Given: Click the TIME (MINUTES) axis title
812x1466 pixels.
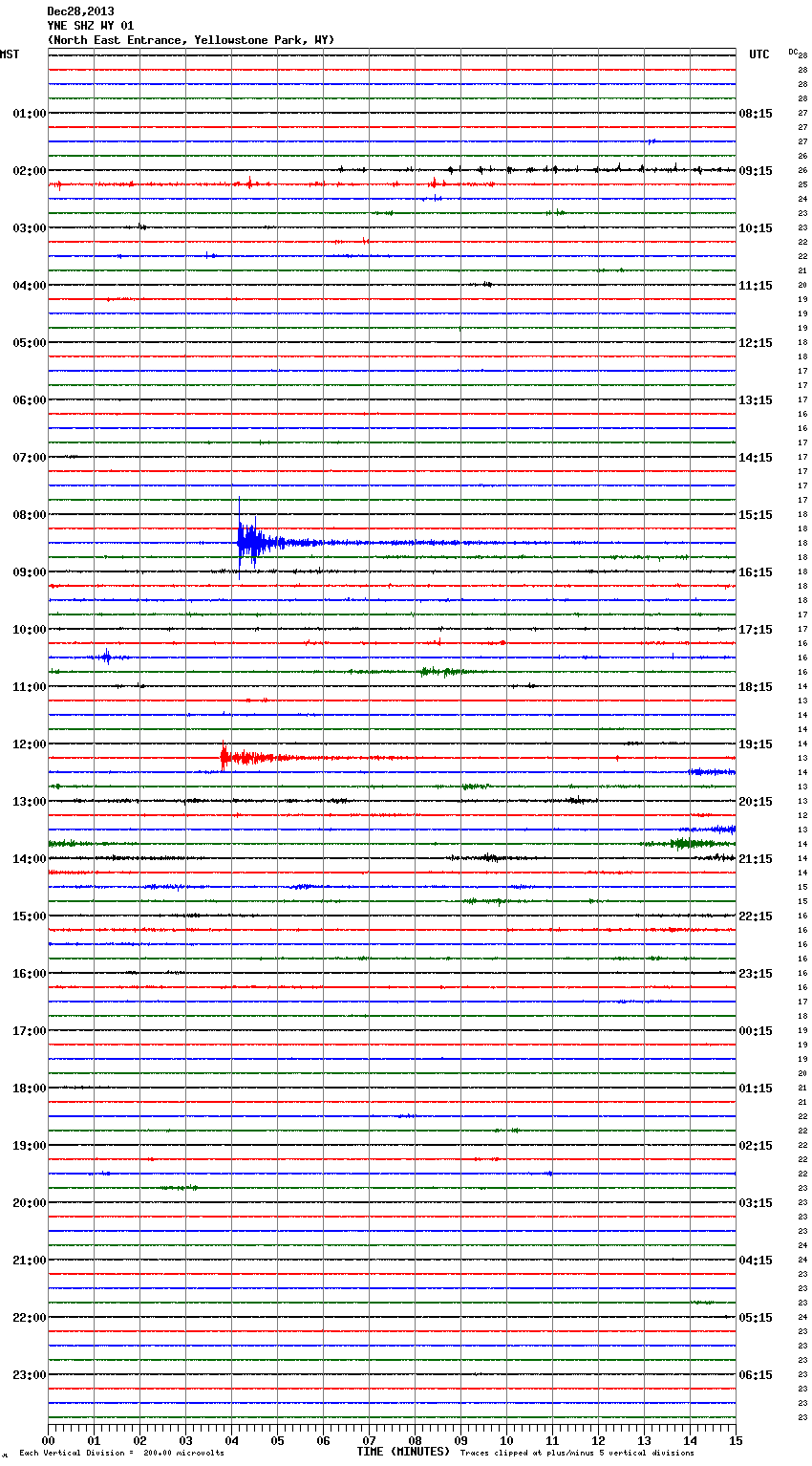Looking at the screenshot, I should click(x=403, y=1452).
